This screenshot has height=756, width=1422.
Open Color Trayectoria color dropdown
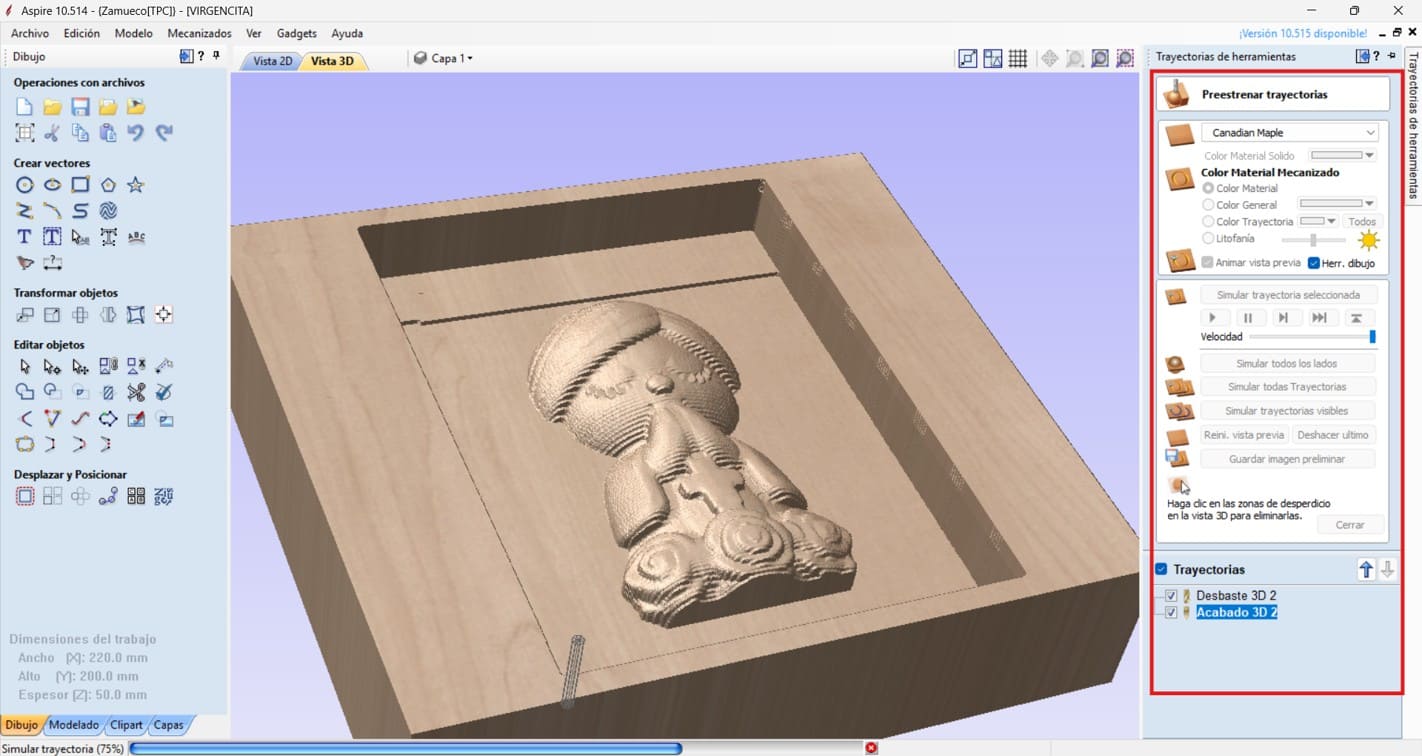[x=1318, y=222]
